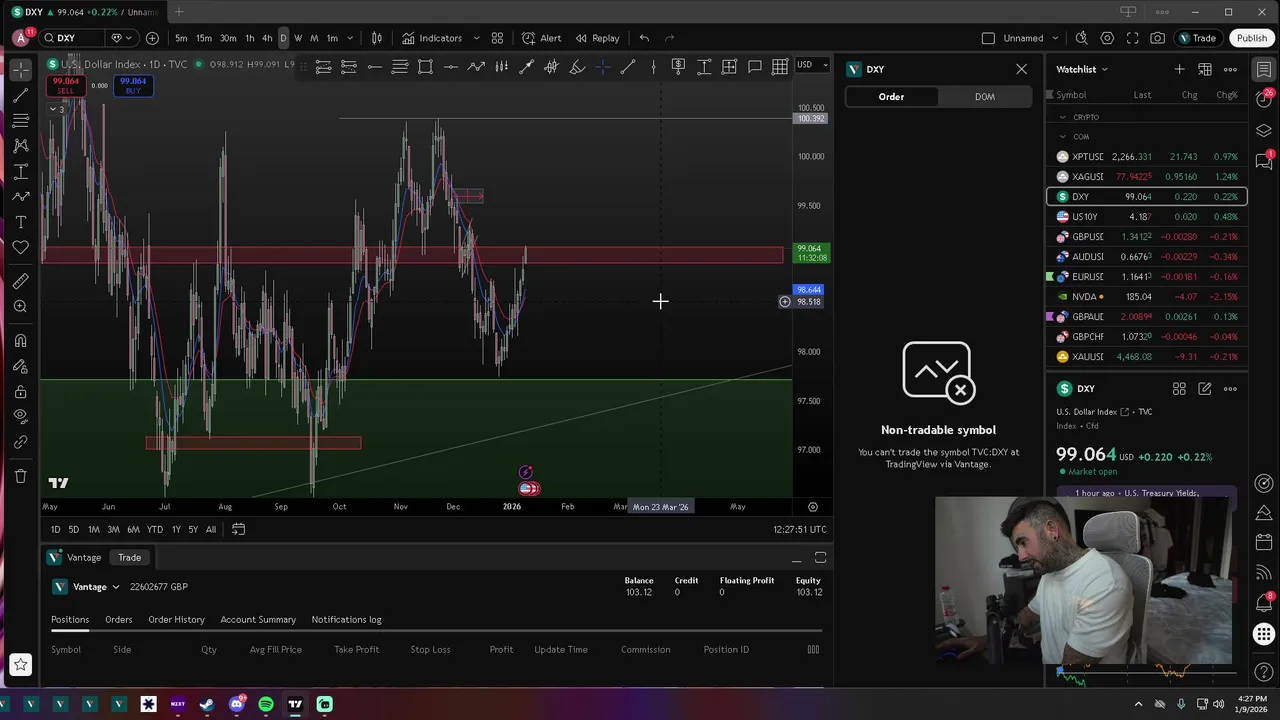The image size is (1280, 720).
Task: Select XAUUSD row in watchlist
Action: pos(1147,357)
